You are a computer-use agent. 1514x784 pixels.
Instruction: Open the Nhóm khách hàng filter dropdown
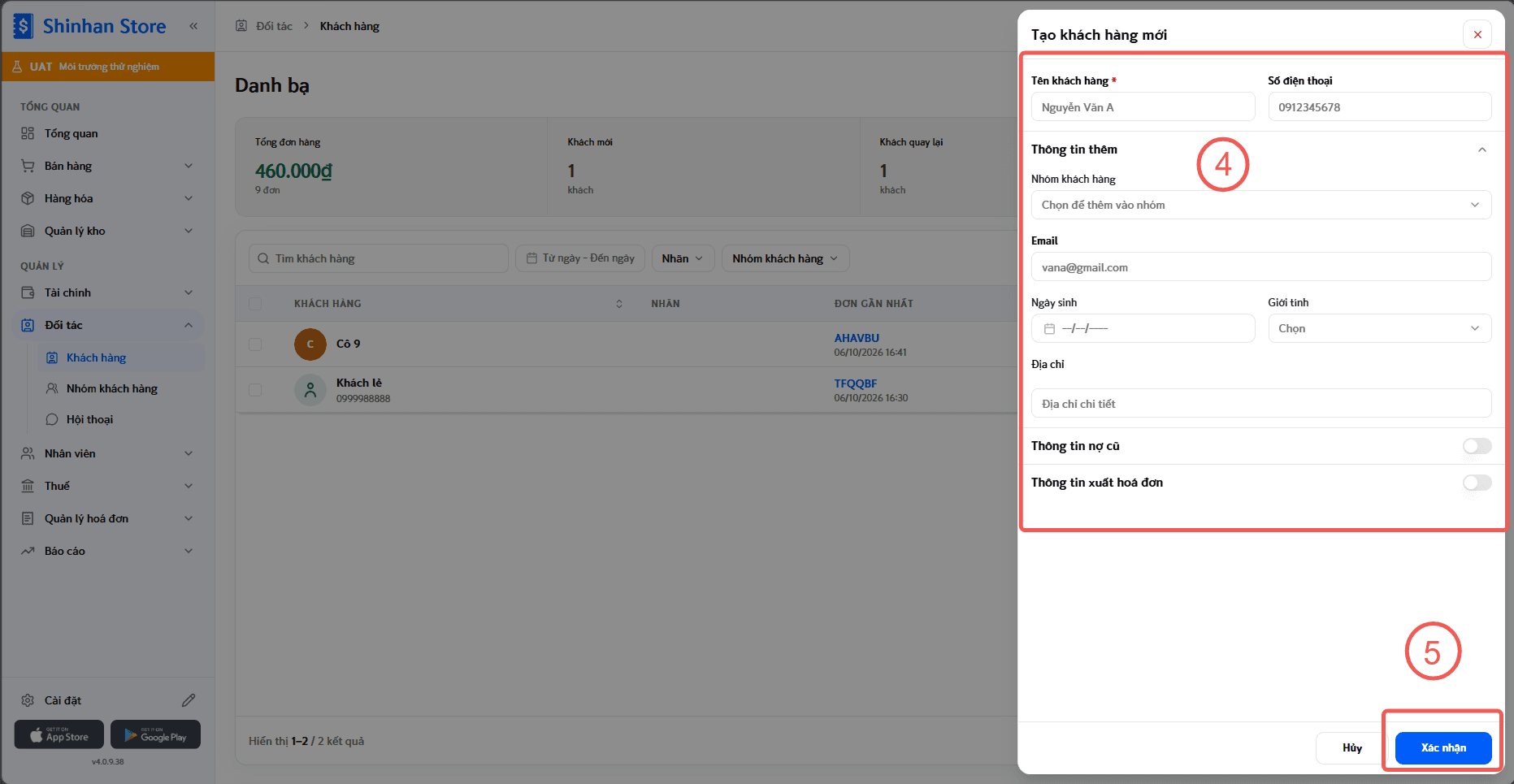785,258
